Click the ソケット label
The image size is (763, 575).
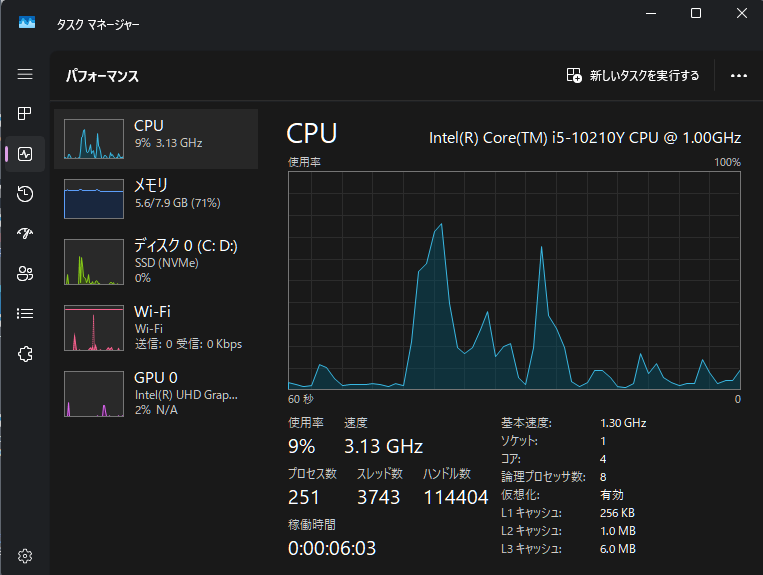click(519, 441)
